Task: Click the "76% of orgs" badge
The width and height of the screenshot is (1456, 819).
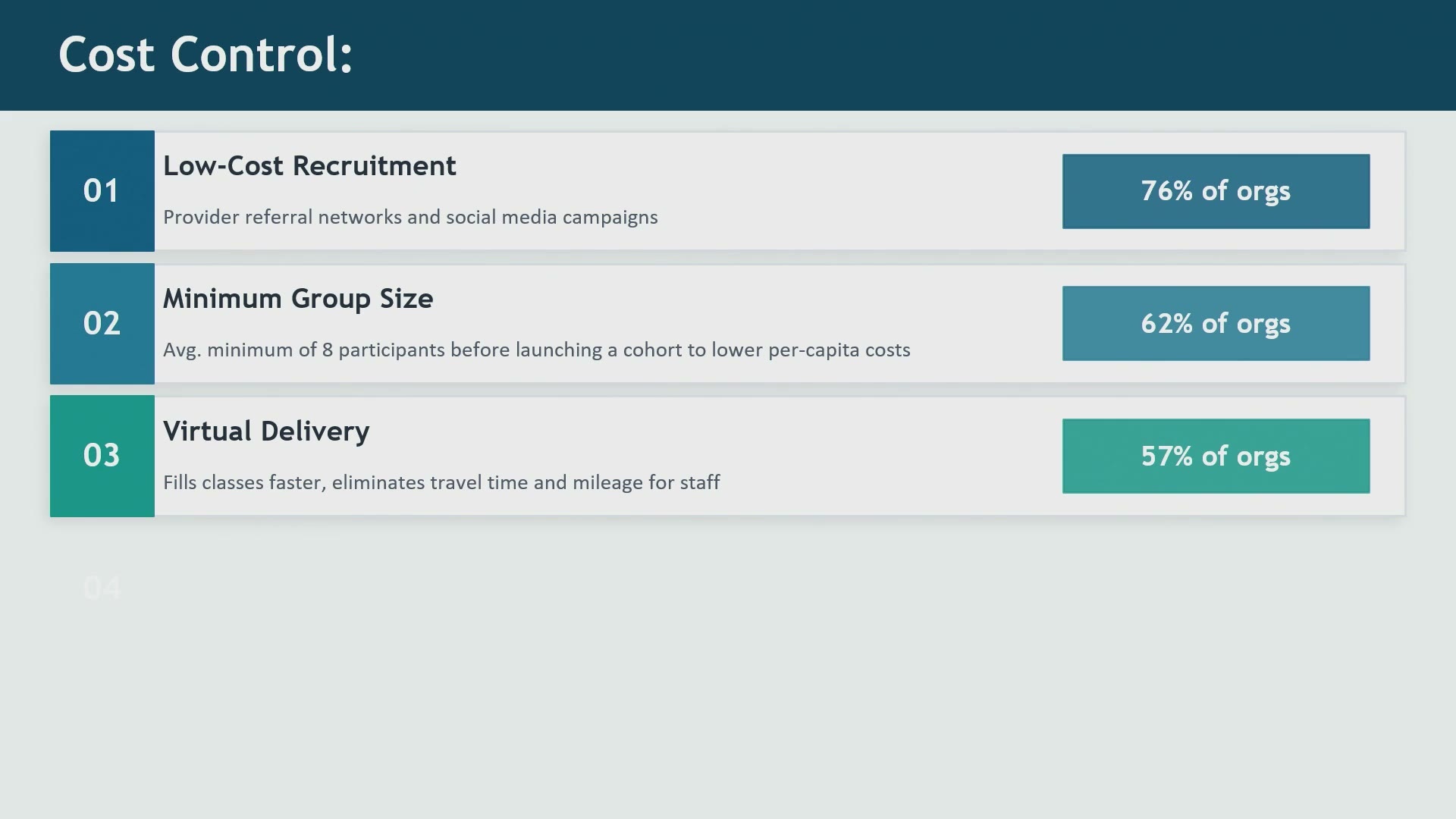Action: (x=1216, y=191)
